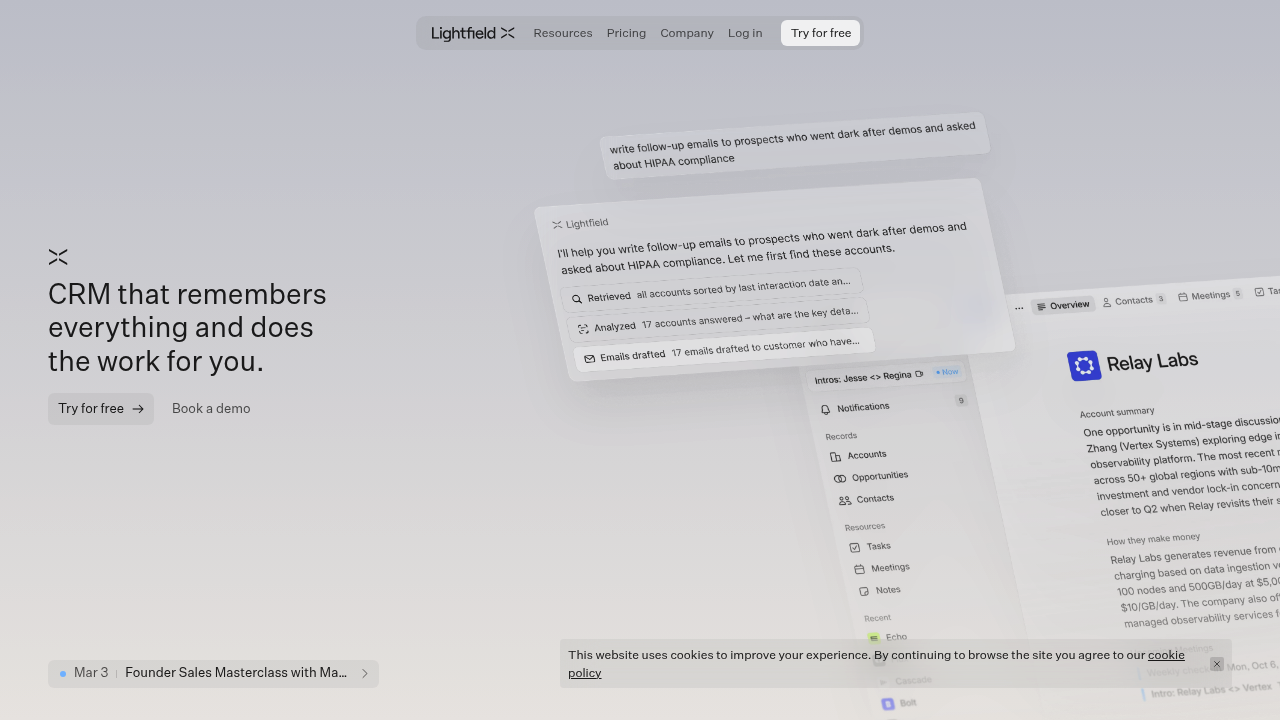Open the Pricing menu item

pyautogui.click(x=626, y=33)
